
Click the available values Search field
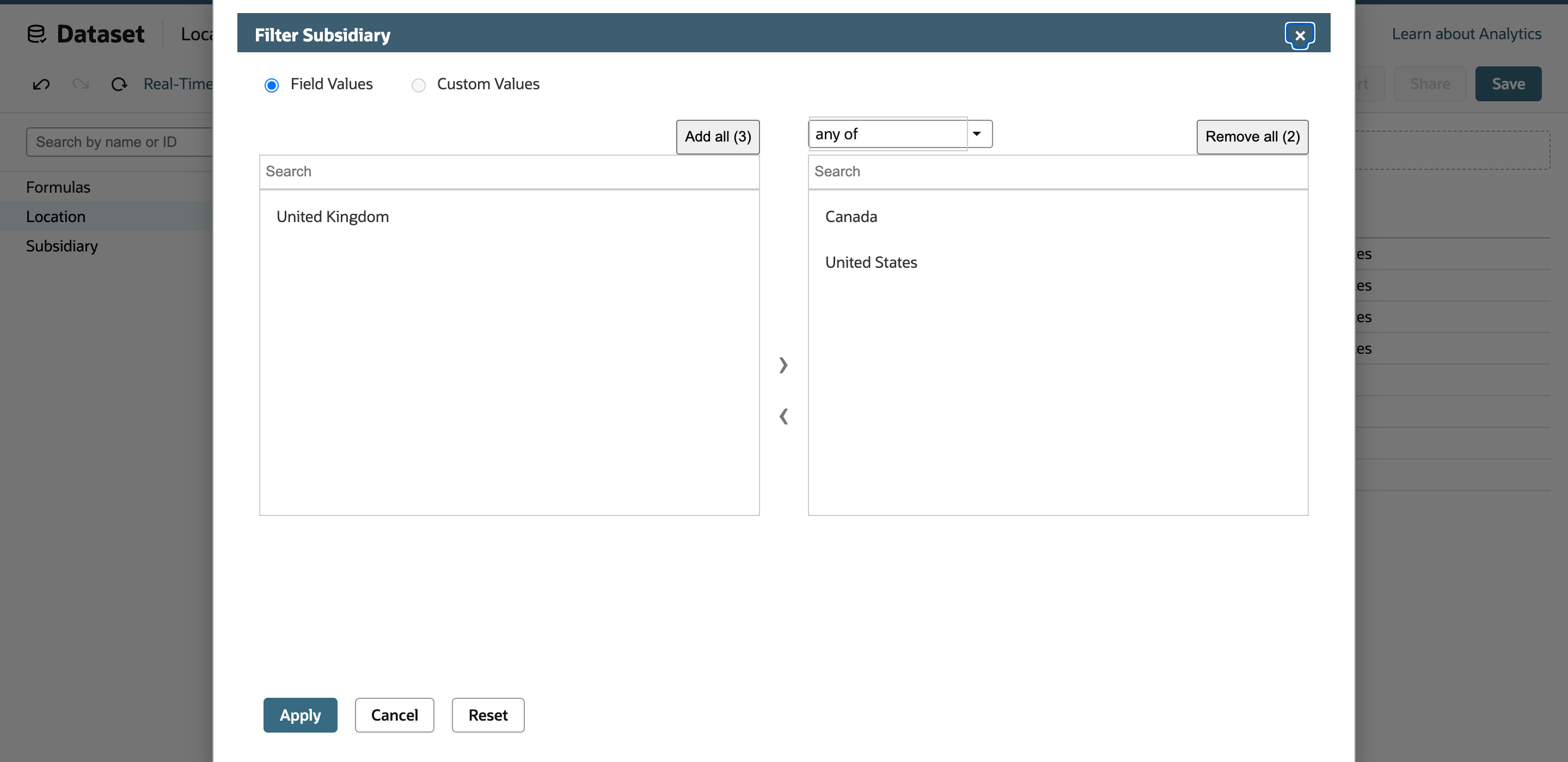509,171
